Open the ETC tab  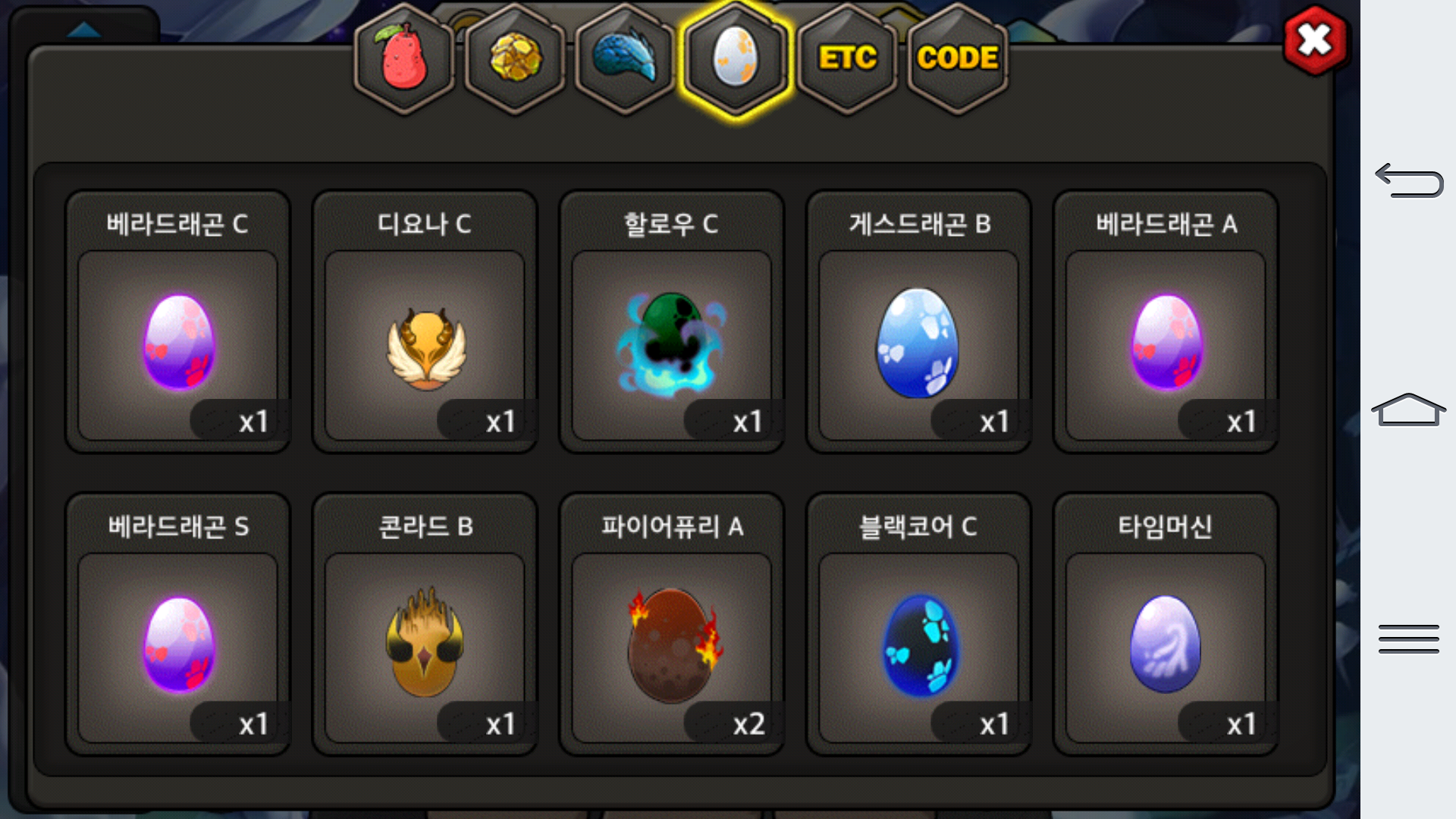click(x=847, y=59)
